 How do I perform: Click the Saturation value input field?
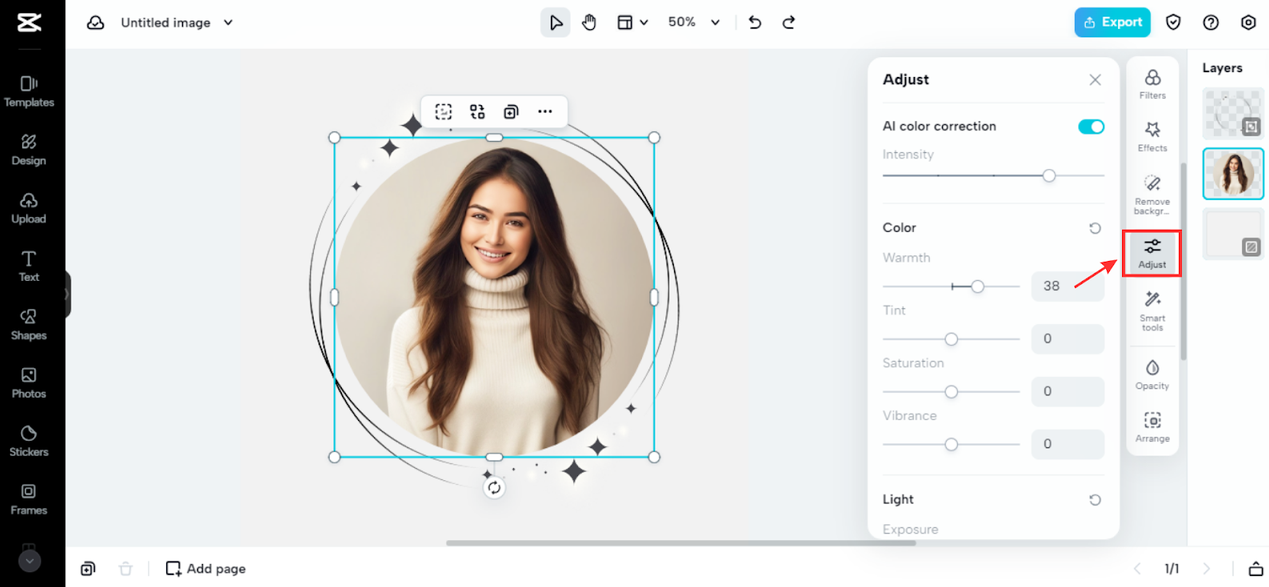(1068, 392)
